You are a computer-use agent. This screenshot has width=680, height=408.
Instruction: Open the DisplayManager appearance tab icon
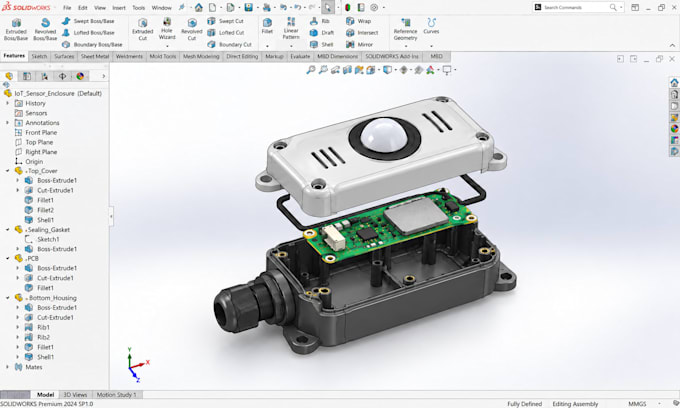(80, 76)
